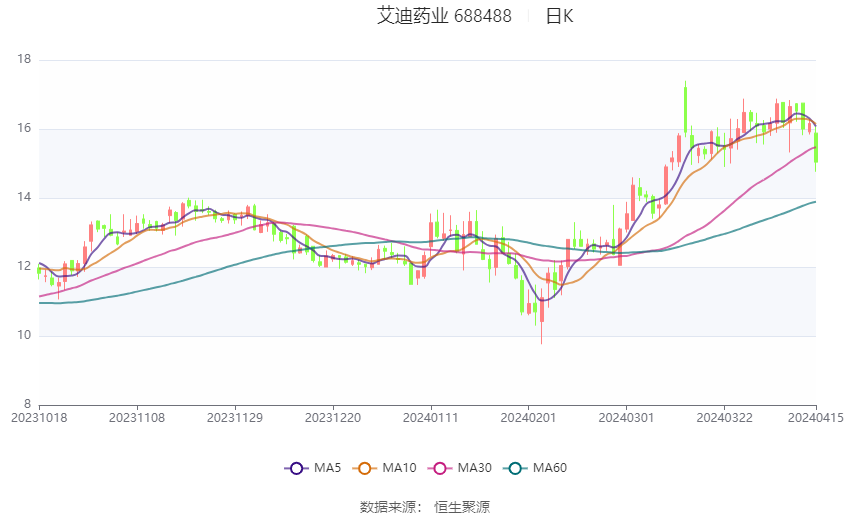Click the x-axis date 20240111
This screenshot has height=517, width=850.
coord(431,418)
